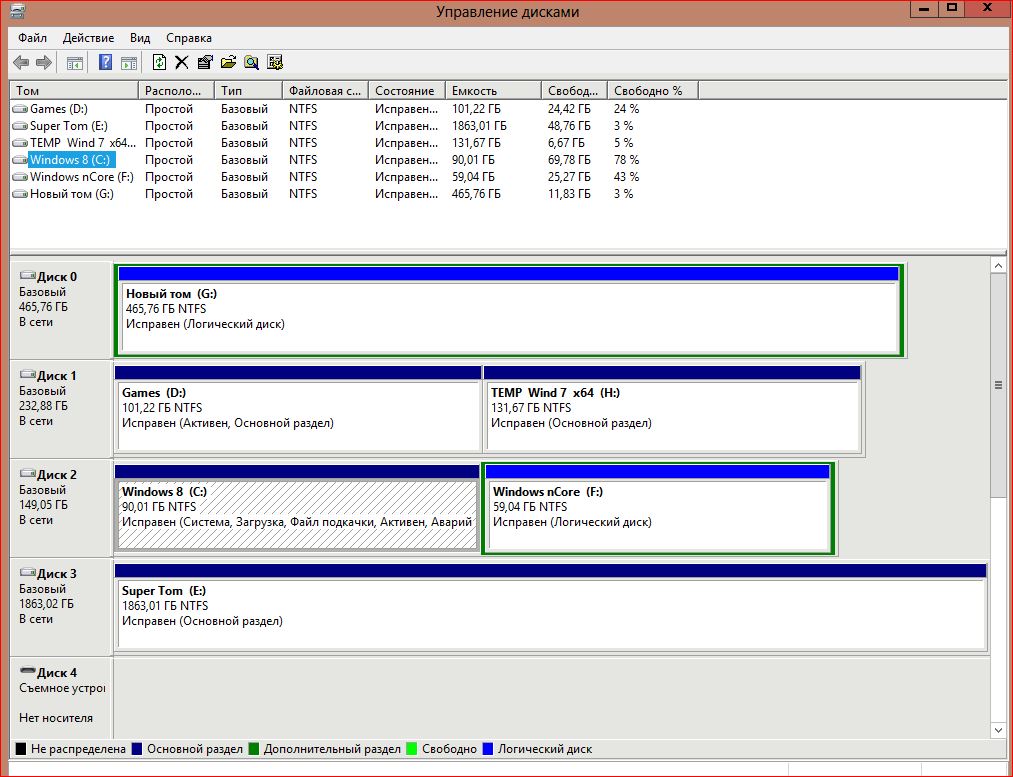The height and width of the screenshot is (777, 1013).
Task: Click the Forward arrow in the toolbar
Action: [43, 63]
